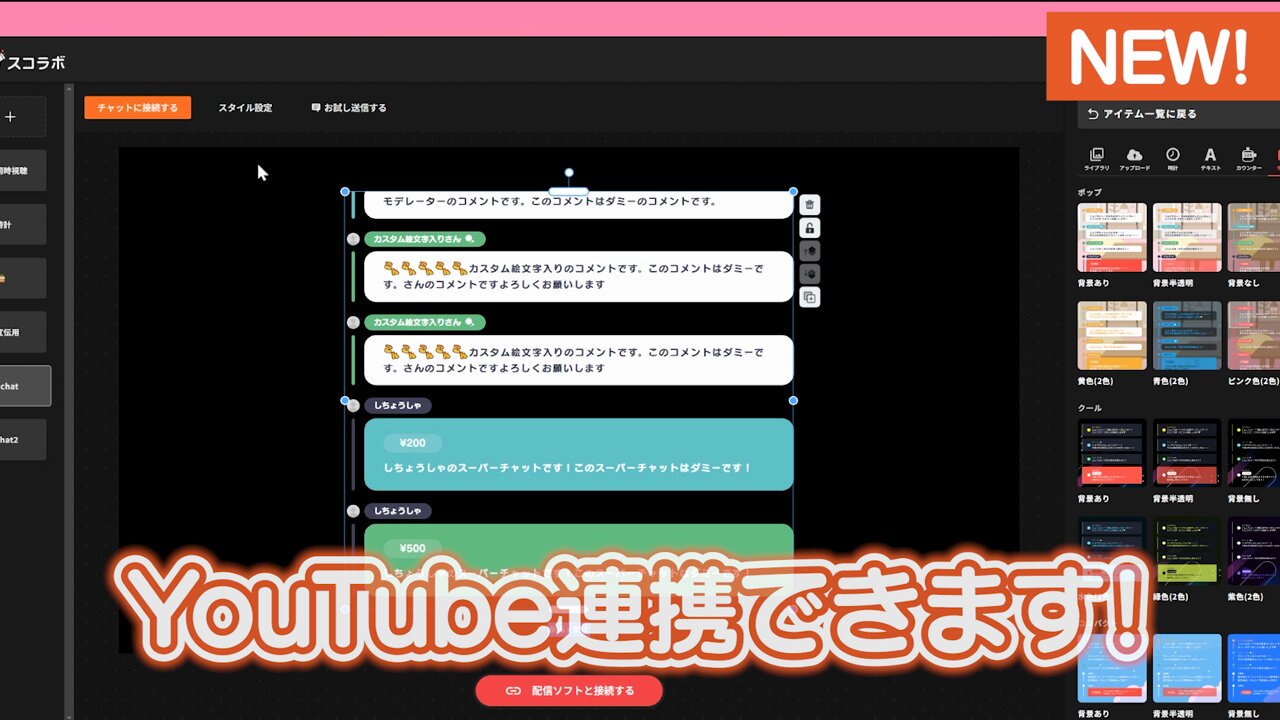This screenshot has height=720, width=1280.
Task: Toggle the lock icon beside the chat widget
Action: tap(810, 228)
